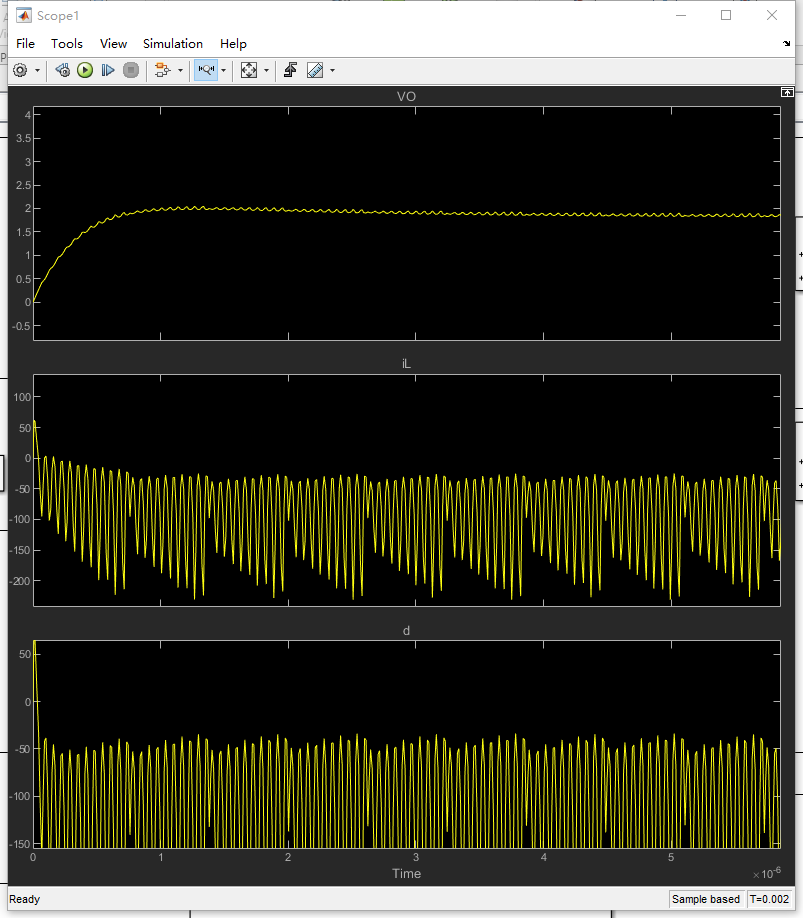Open the View menu
The height and width of the screenshot is (918, 803).
113,44
